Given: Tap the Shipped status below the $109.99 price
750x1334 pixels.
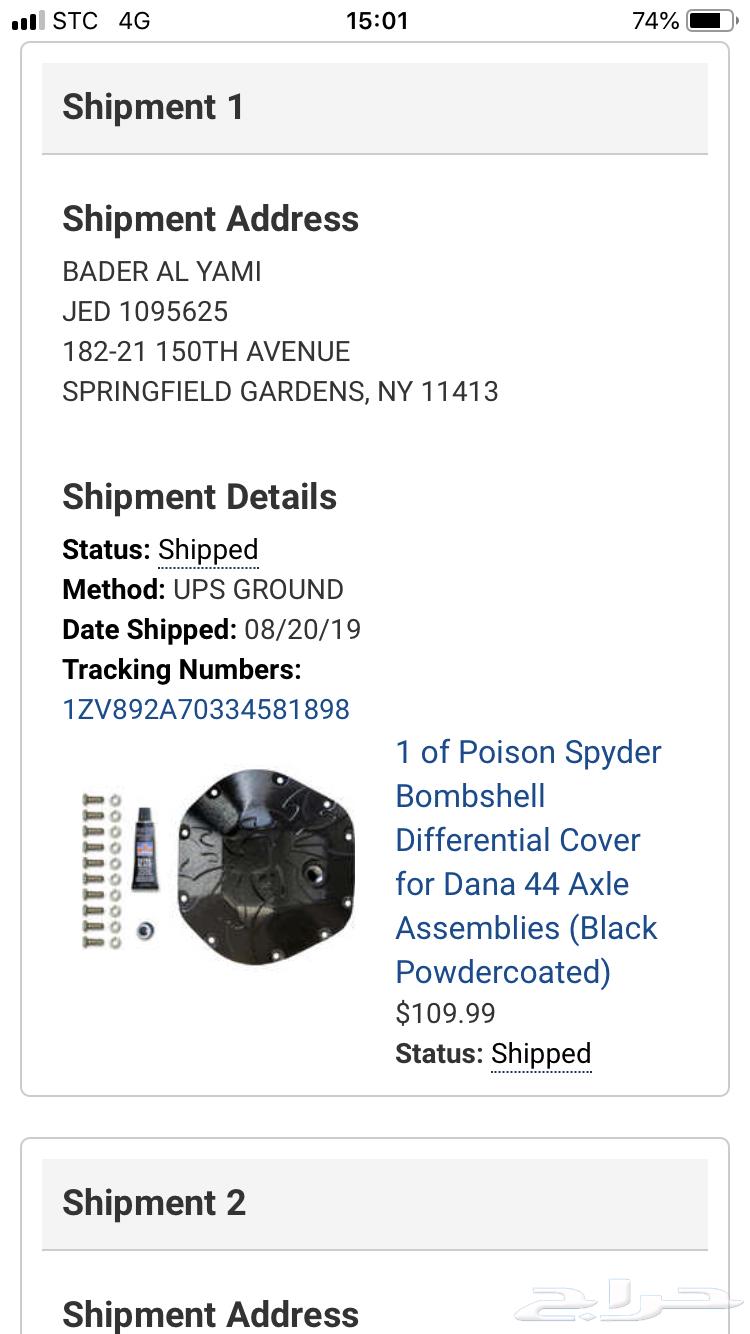Looking at the screenshot, I should [x=541, y=1054].
